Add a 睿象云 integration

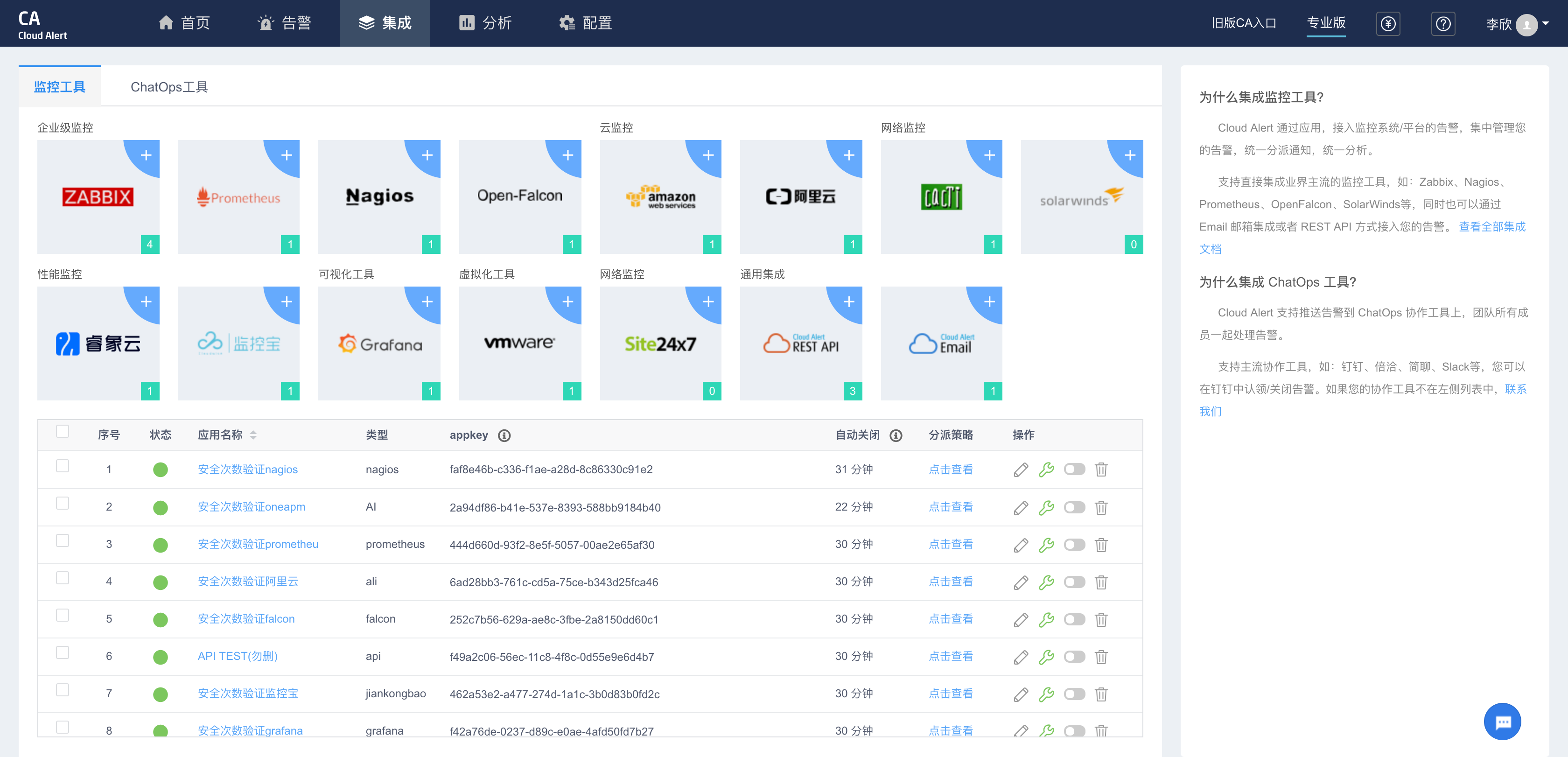pyautogui.click(x=146, y=302)
